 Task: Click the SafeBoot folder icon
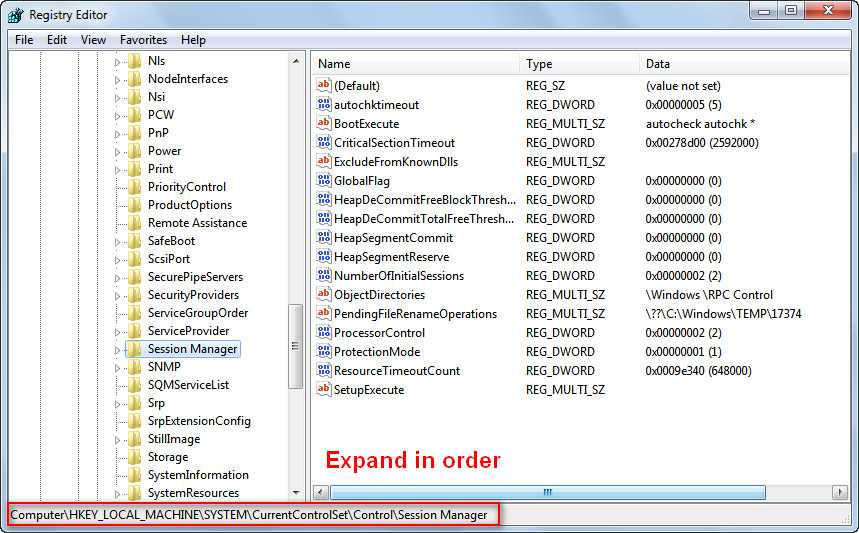[x=134, y=241]
